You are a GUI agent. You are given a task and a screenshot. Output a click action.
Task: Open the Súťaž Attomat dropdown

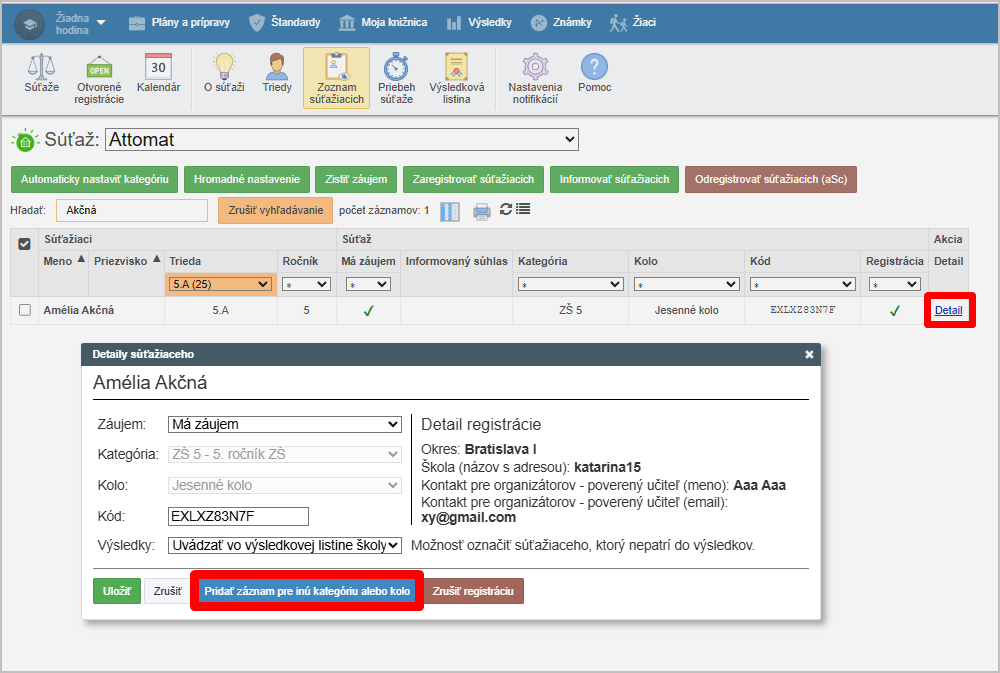click(341, 140)
